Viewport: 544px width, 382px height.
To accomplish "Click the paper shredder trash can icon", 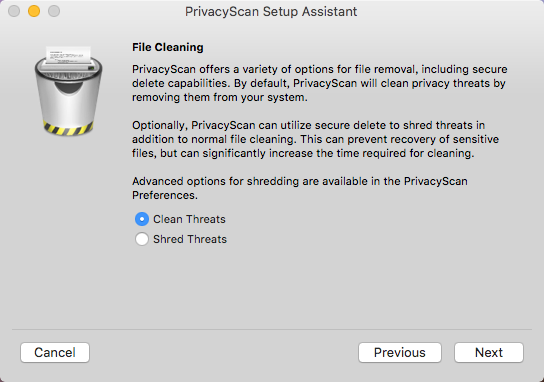I will click(68, 91).
